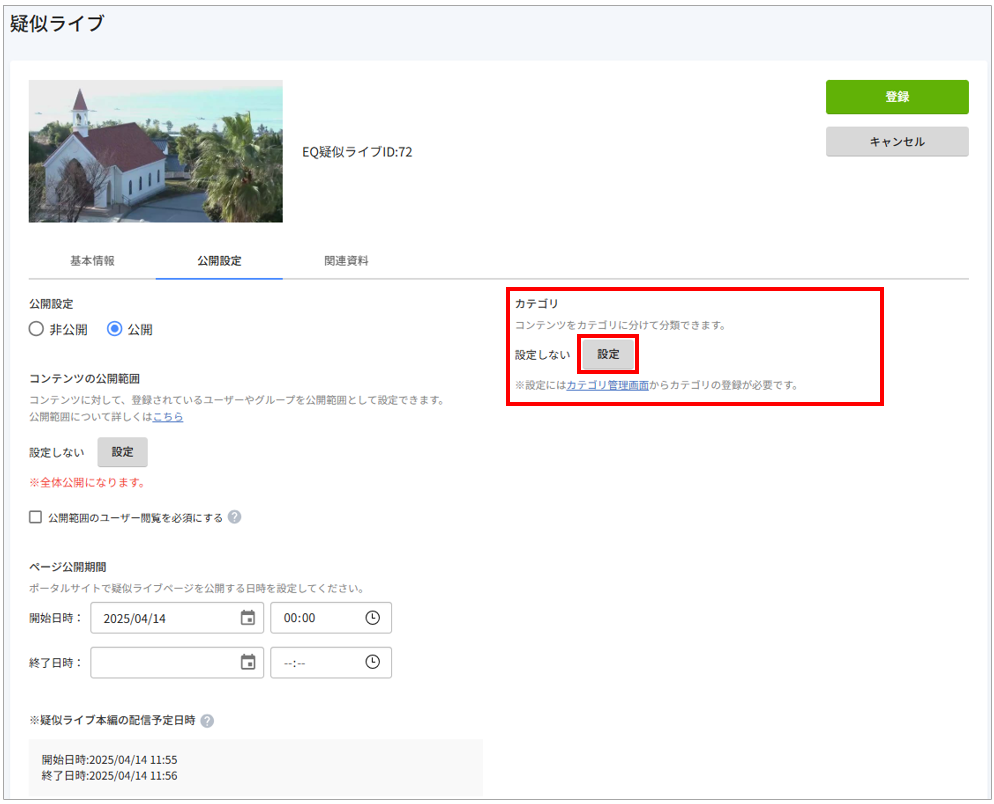Click help icon next to 閲覧を必須にする
This screenshot has height=804, width=994.
coord(235,517)
